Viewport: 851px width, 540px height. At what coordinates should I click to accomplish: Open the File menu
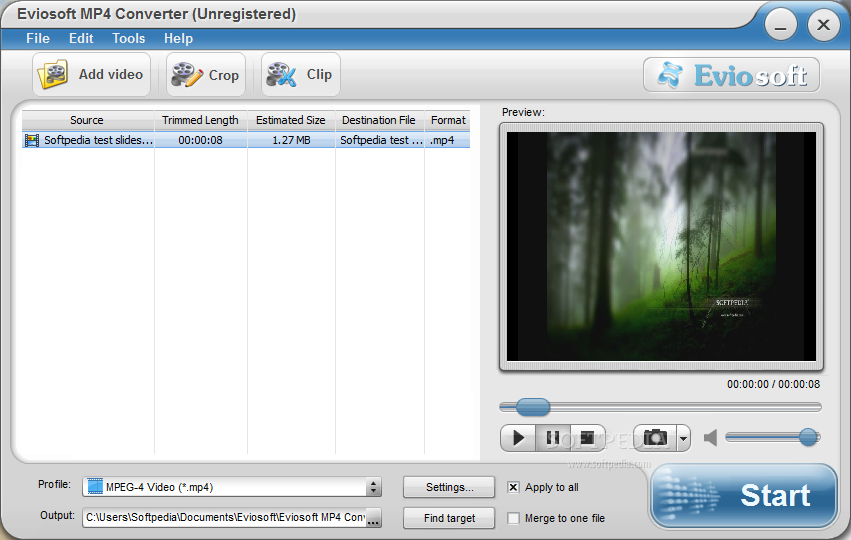(38, 39)
